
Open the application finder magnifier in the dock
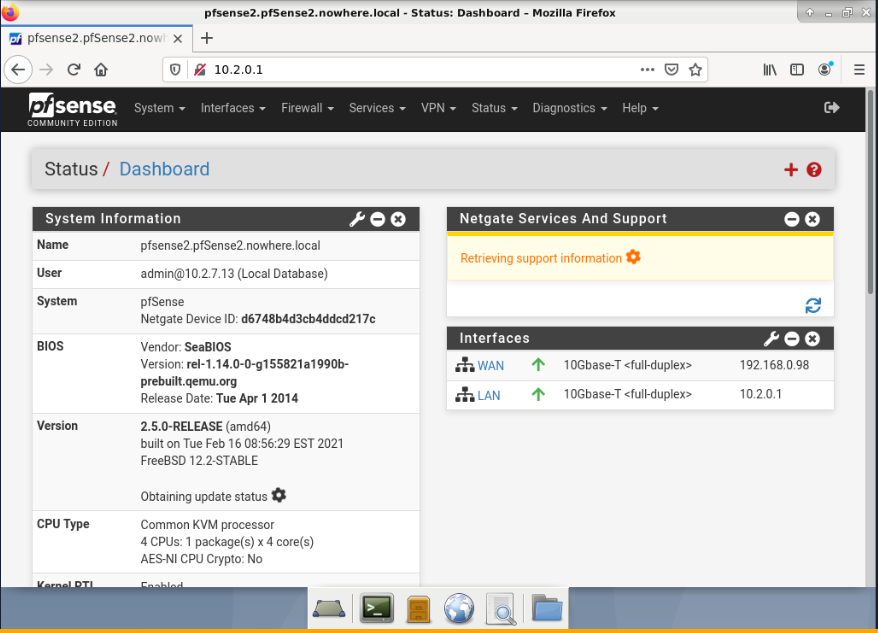tap(501, 609)
